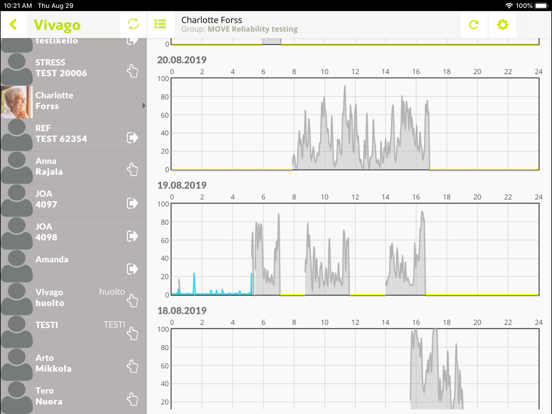The image size is (552, 414).
Task: Open the list view menu icon
Action: point(160,24)
